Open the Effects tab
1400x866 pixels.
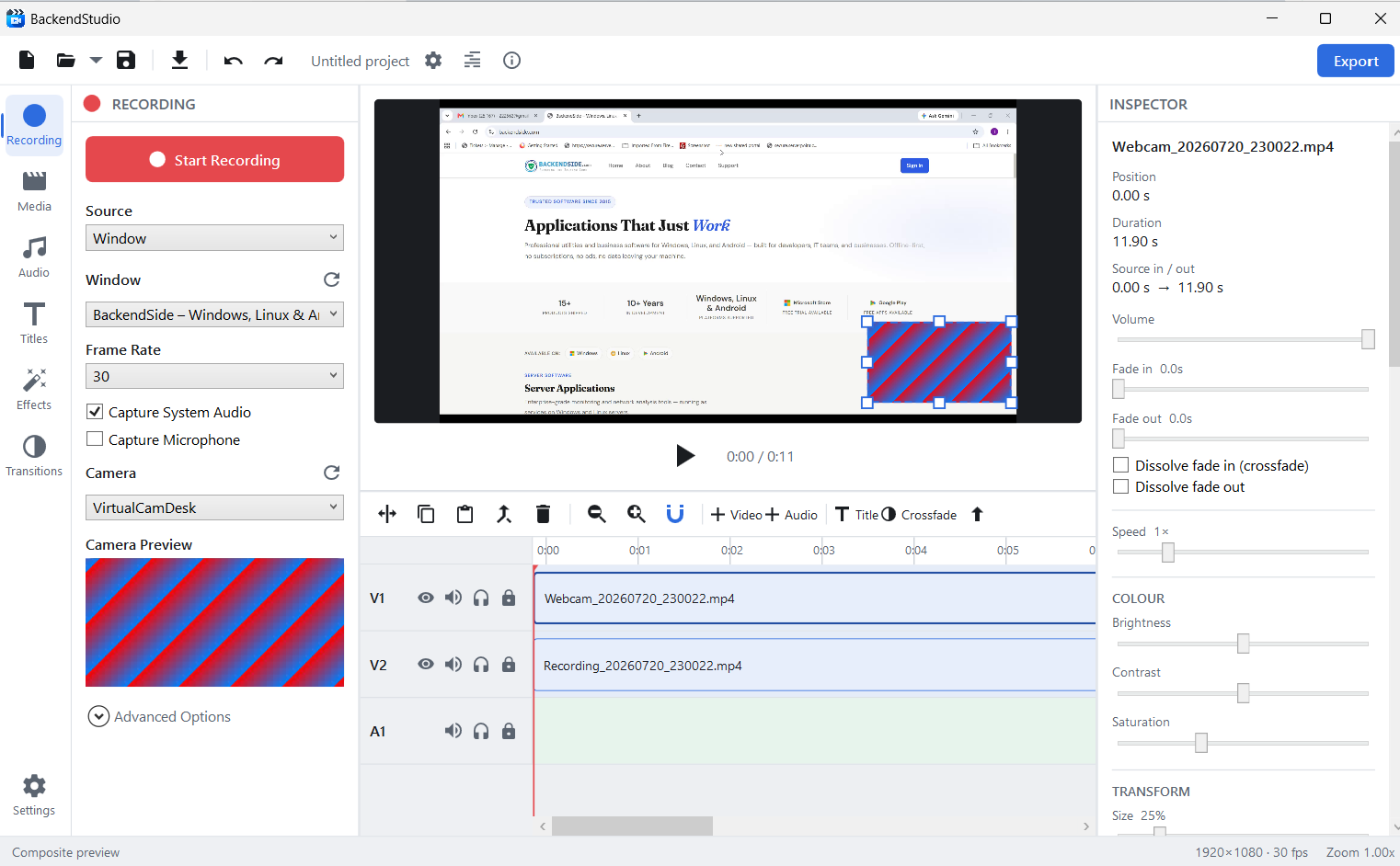[x=34, y=390]
